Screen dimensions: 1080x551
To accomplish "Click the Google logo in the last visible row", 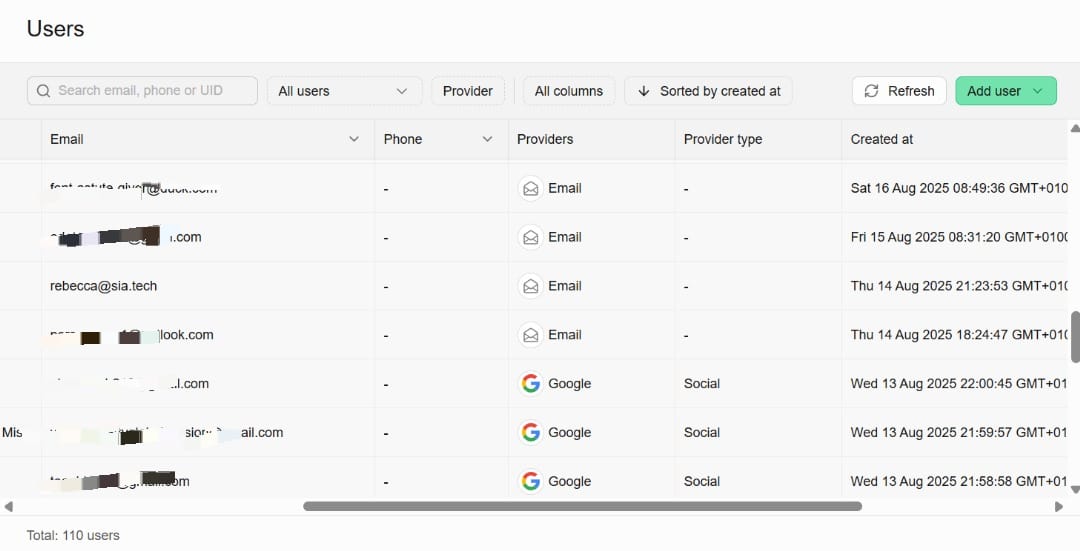I will (x=530, y=481).
